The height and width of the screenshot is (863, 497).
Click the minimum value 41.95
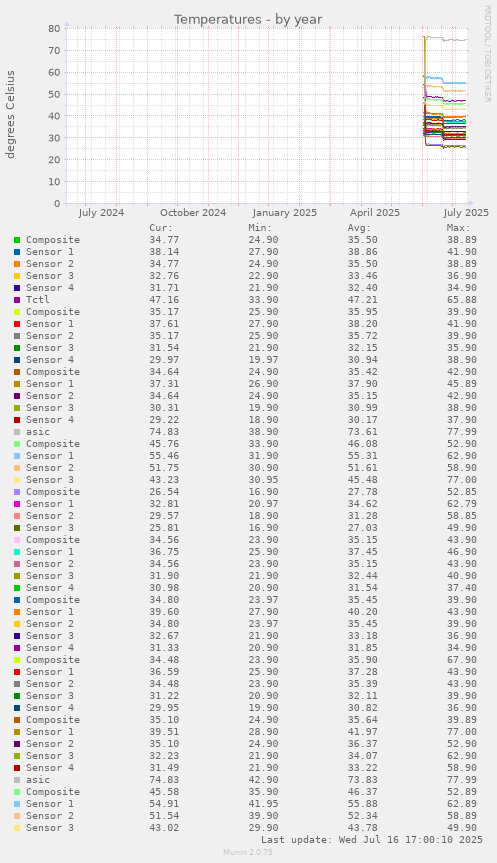point(263,804)
